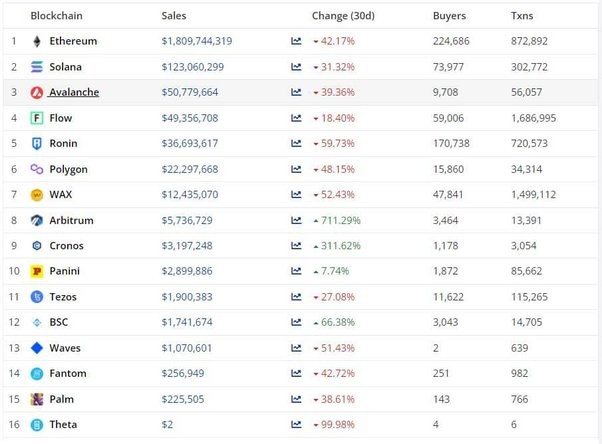Select Flow's 1,686,995 transactions value
This screenshot has width=602, height=444.
coord(533,118)
